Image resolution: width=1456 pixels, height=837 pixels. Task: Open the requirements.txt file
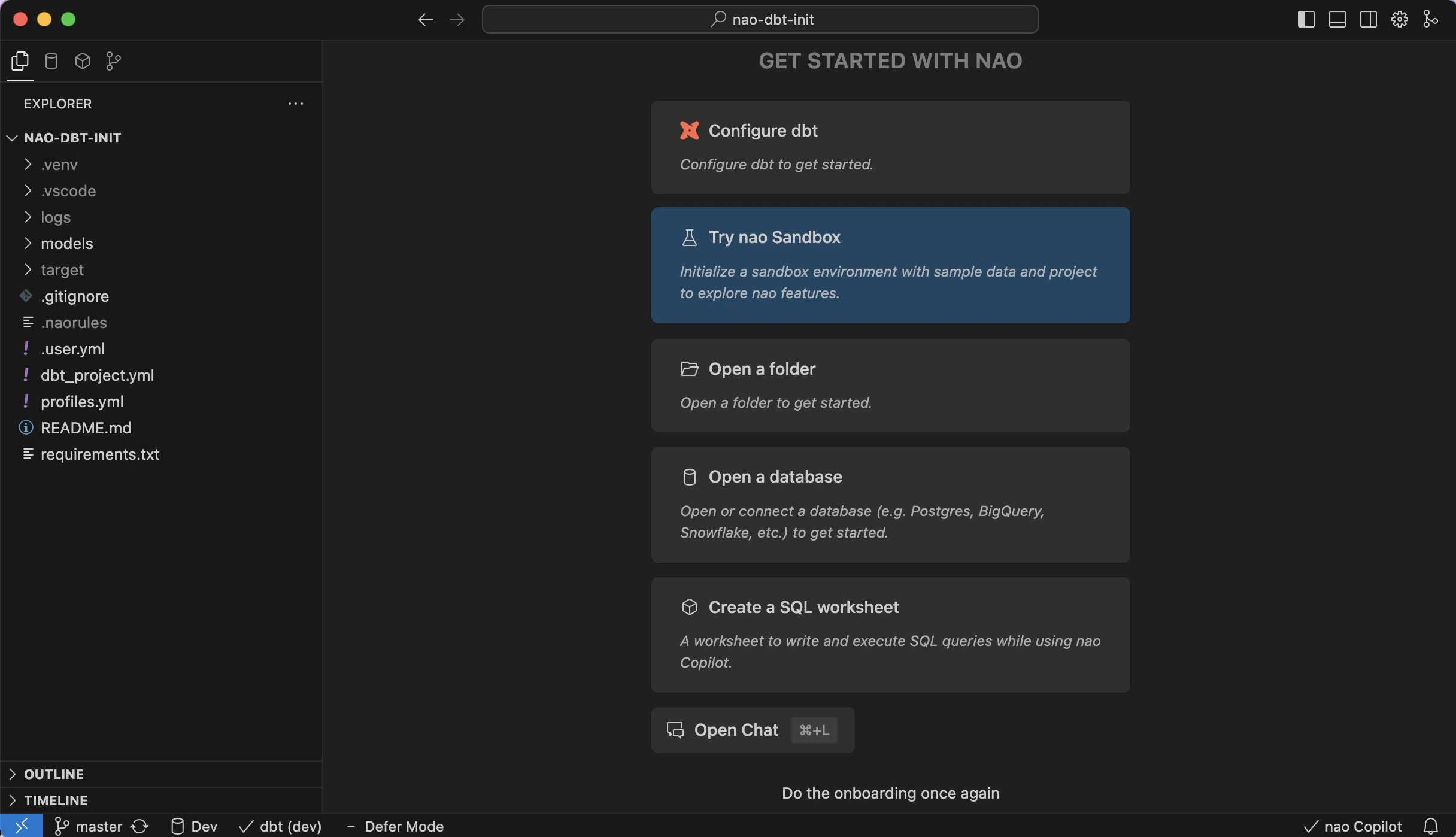click(x=162, y=454)
